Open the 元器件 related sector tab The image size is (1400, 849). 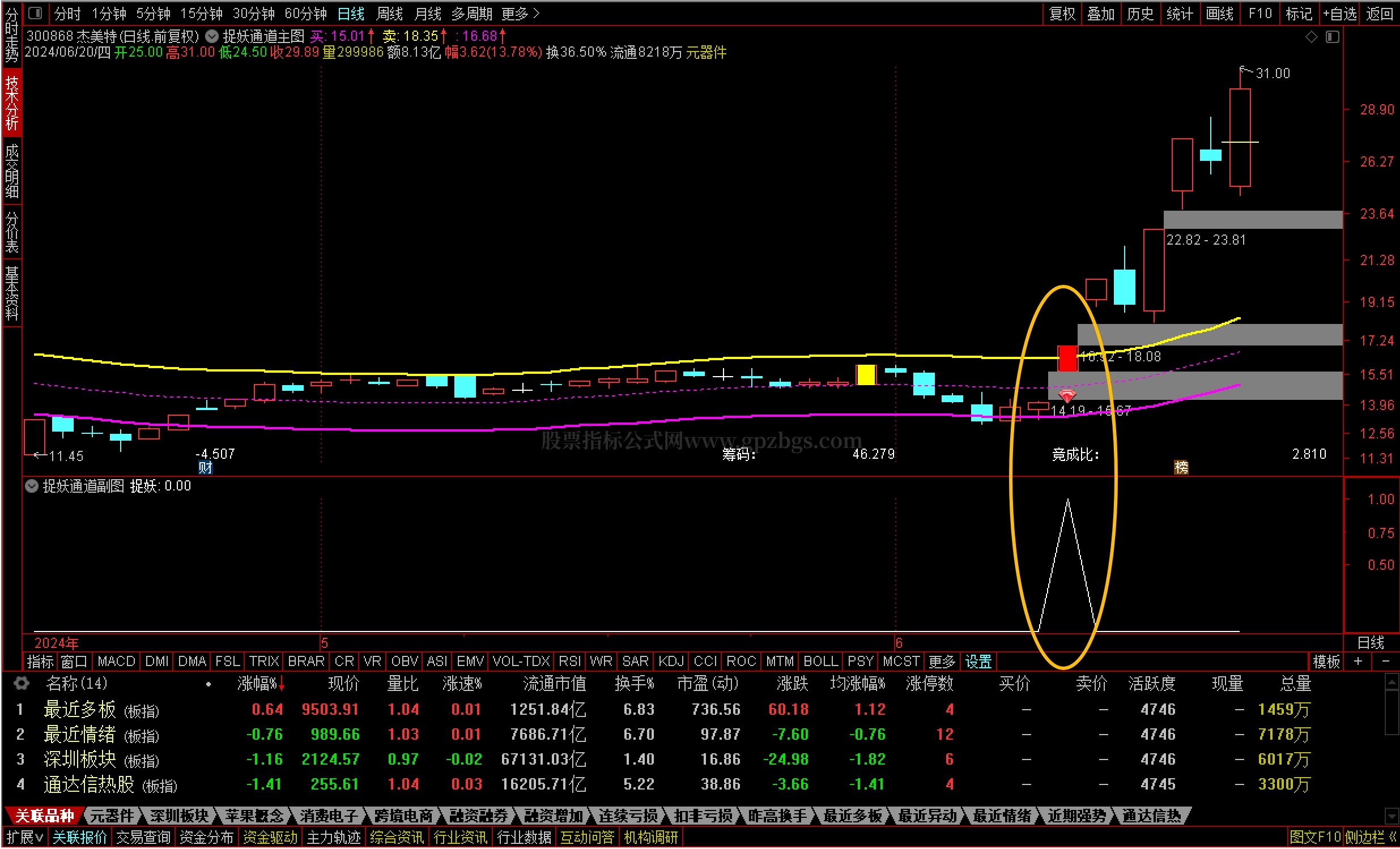112,816
